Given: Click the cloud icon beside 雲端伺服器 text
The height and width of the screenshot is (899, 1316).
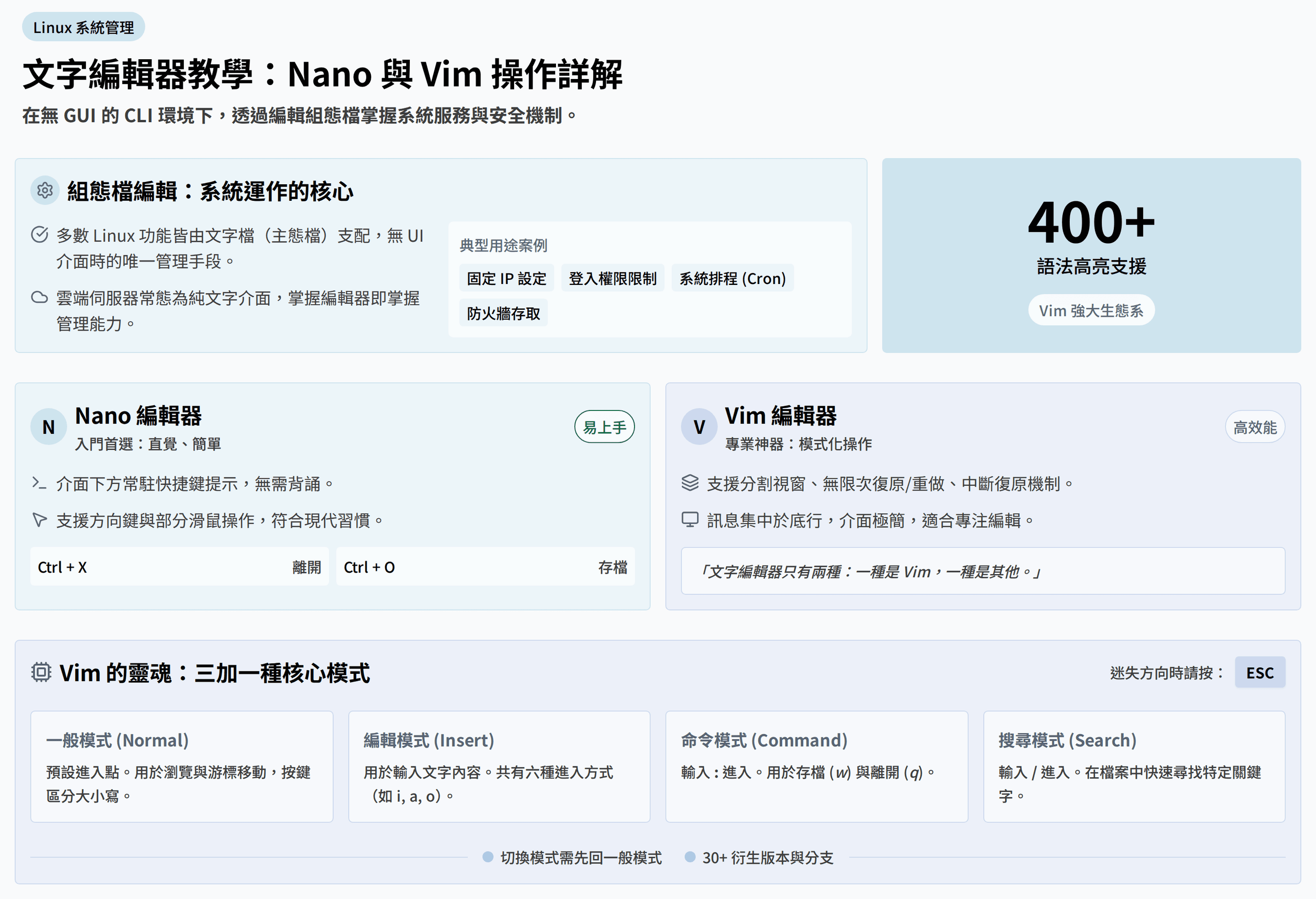Looking at the screenshot, I should click(x=39, y=298).
